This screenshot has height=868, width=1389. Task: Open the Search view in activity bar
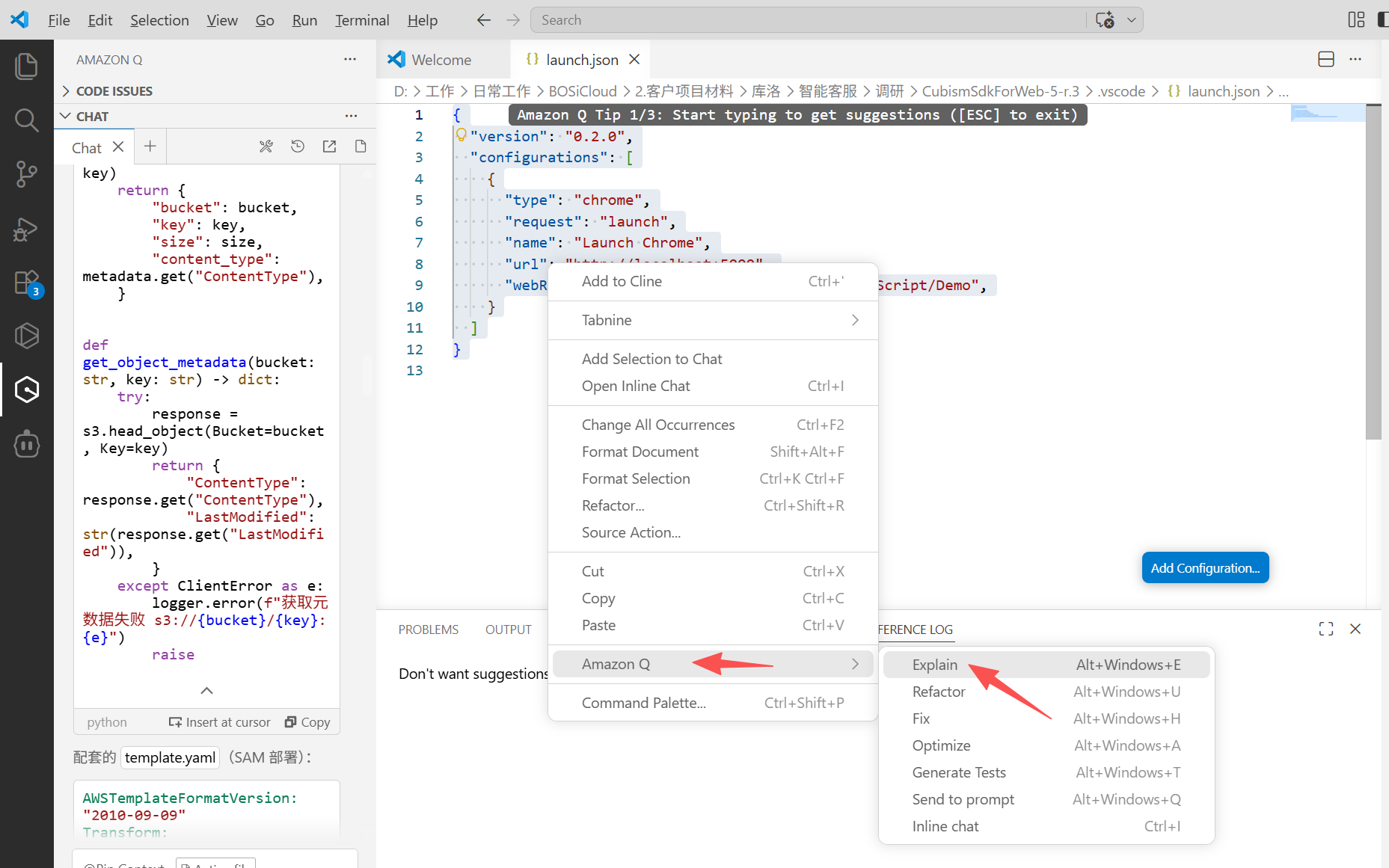[x=27, y=120]
